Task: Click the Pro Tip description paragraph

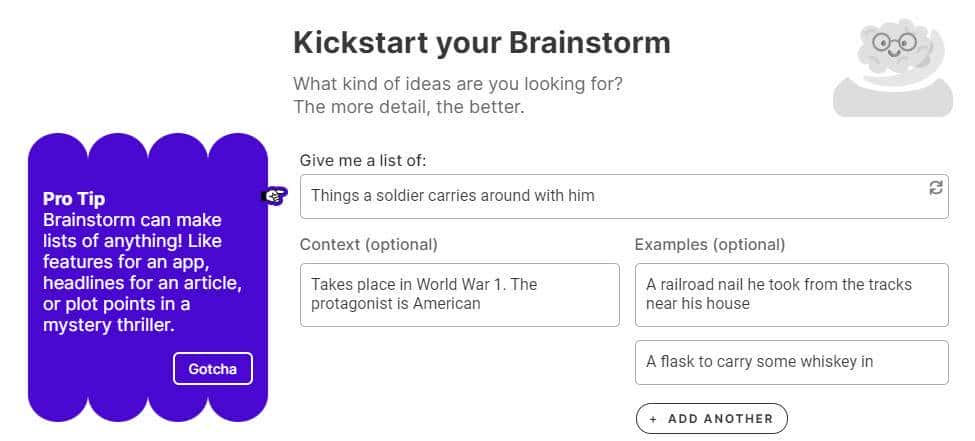Action: (x=142, y=272)
